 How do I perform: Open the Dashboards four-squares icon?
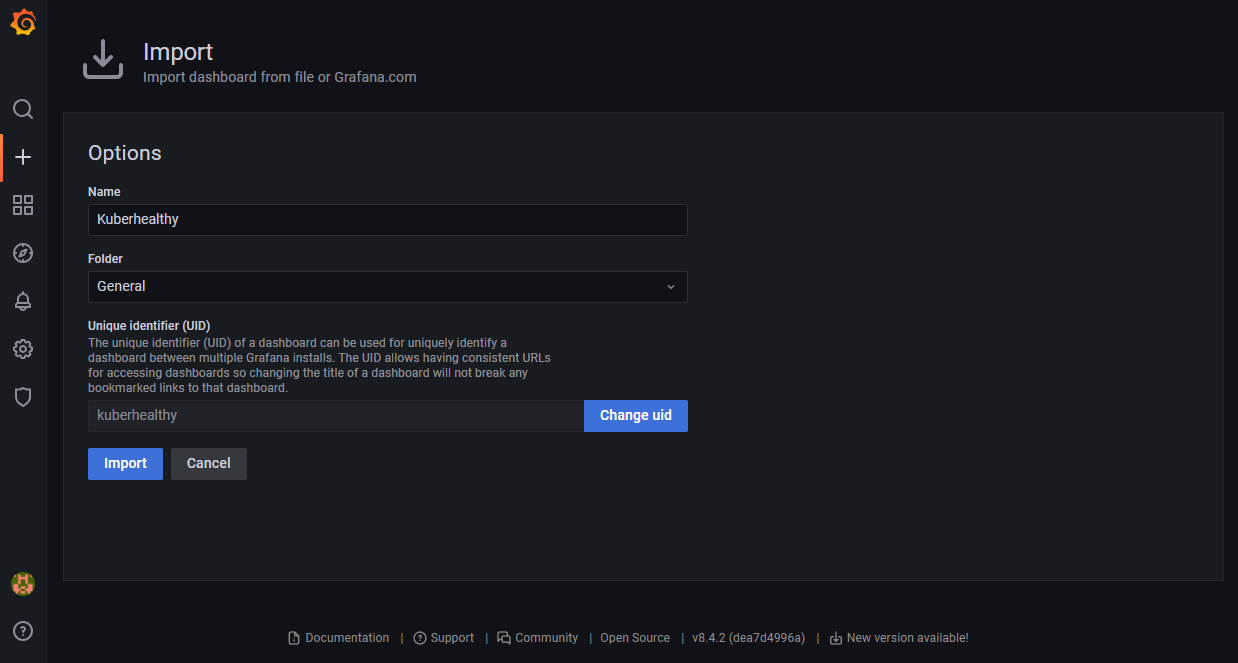pyautogui.click(x=23, y=205)
